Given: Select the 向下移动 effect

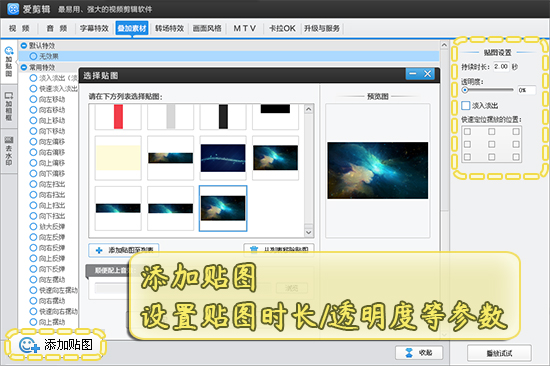Looking at the screenshot, I should pyautogui.click(x=47, y=131).
